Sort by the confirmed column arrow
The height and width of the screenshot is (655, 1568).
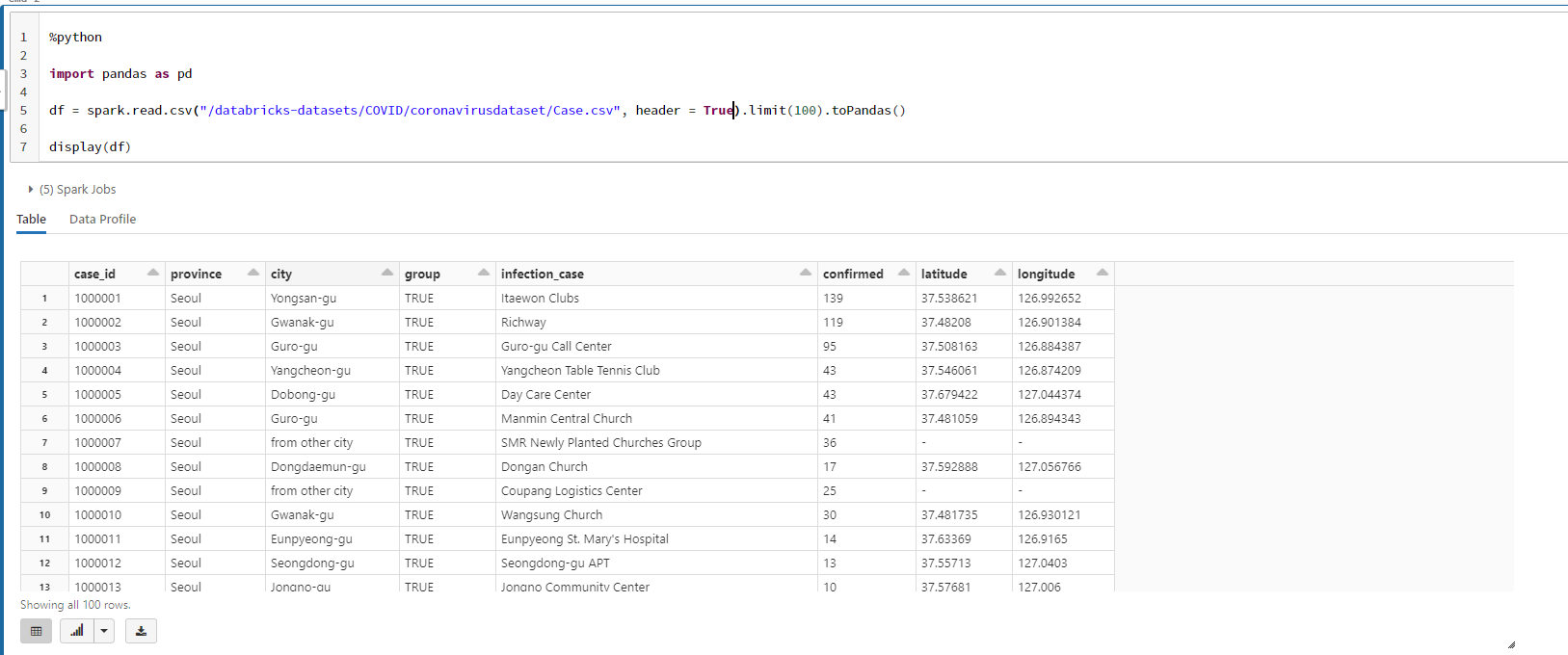(x=903, y=273)
